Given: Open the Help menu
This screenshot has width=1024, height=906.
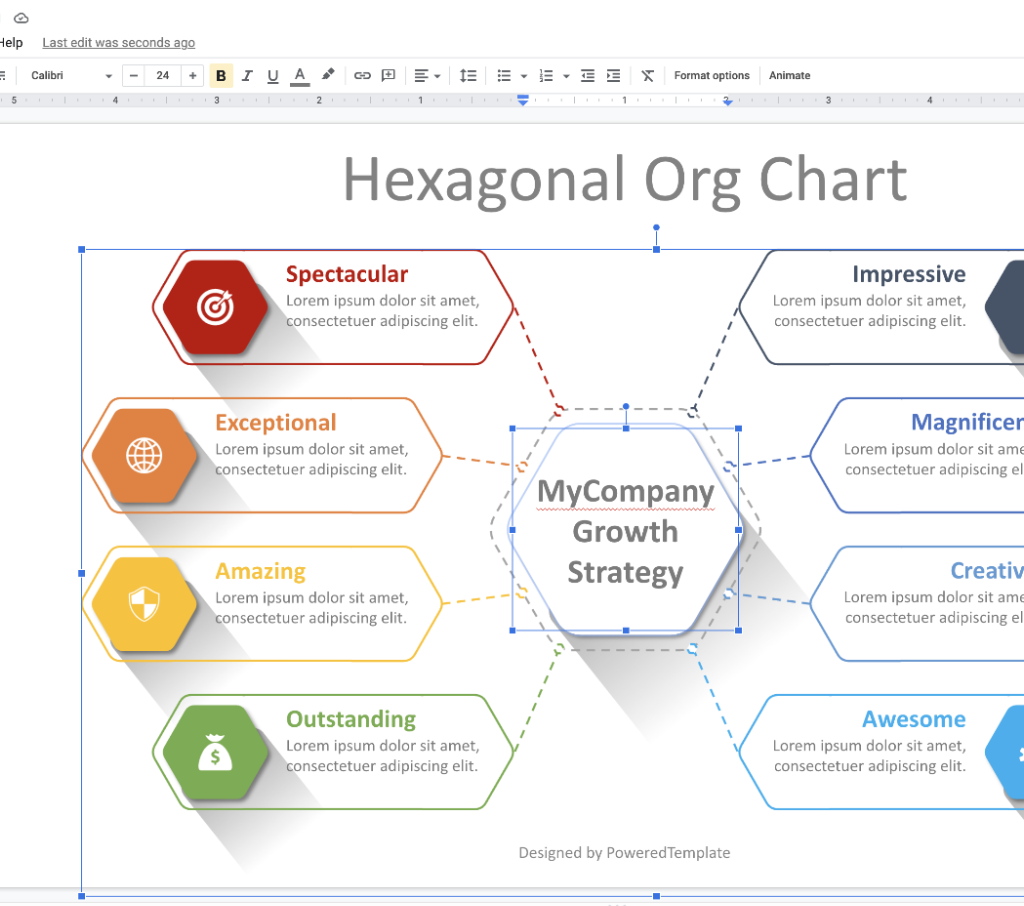Looking at the screenshot, I should [11, 43].
